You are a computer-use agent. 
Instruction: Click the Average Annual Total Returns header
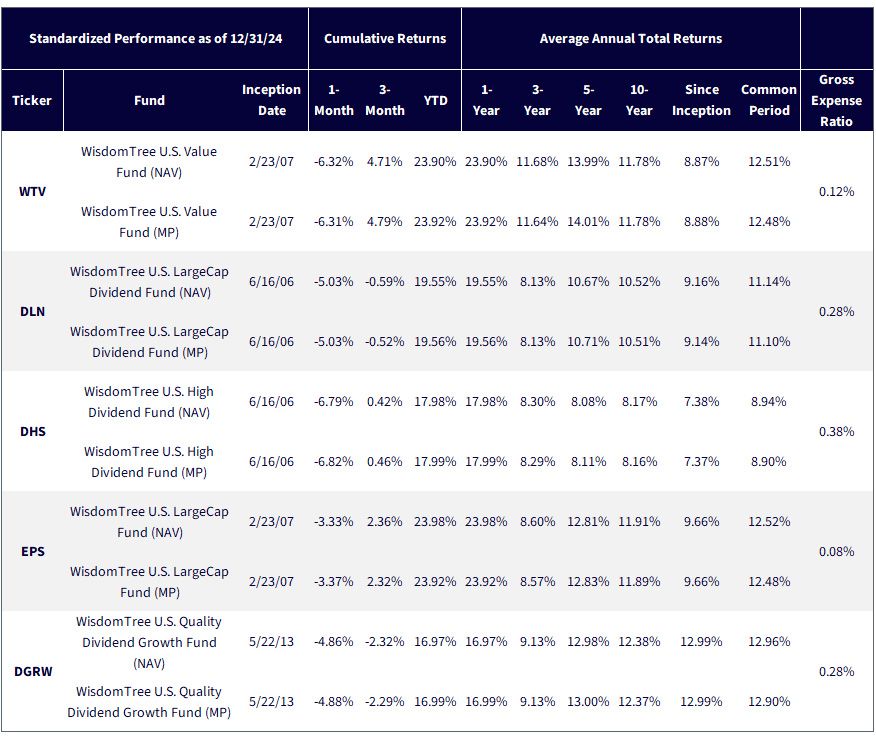click(631, 39)
